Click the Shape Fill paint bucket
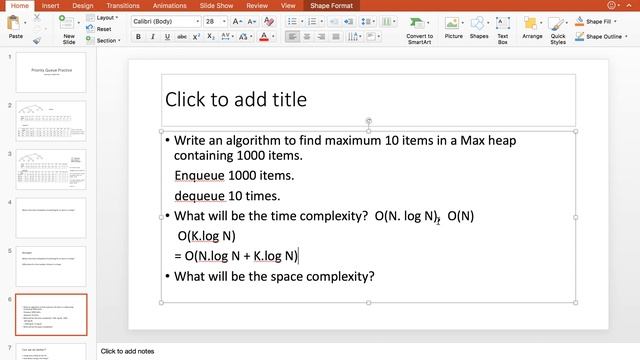Image resolution: width=640 pixels, height=360 pixels. [x=579, y=21]
